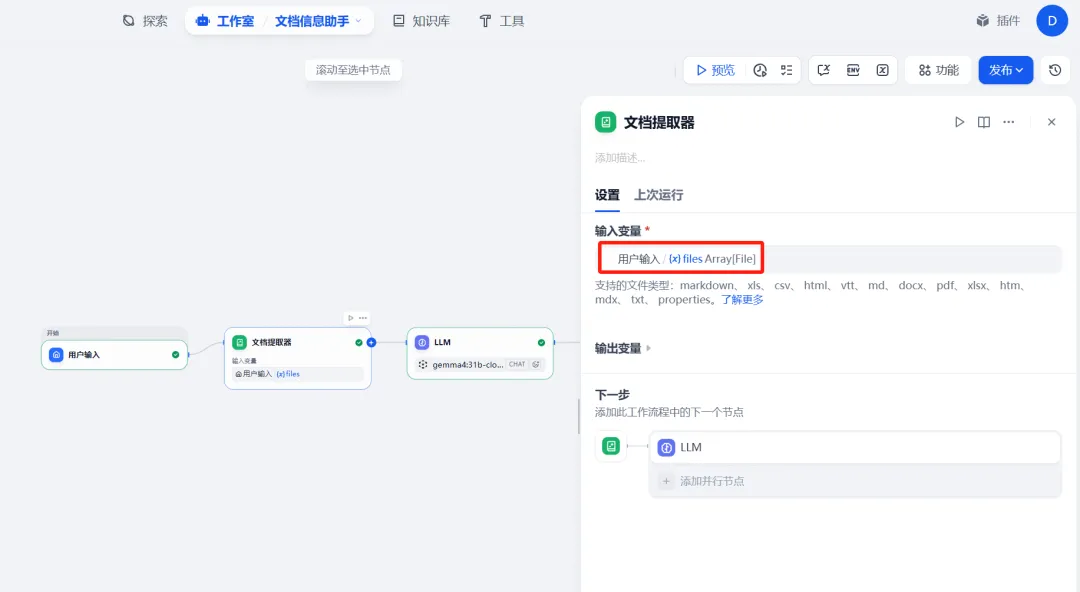Run this step from panel header
Image resolution: width=1080 pixels, height=592 pixels.
point(959,122)
